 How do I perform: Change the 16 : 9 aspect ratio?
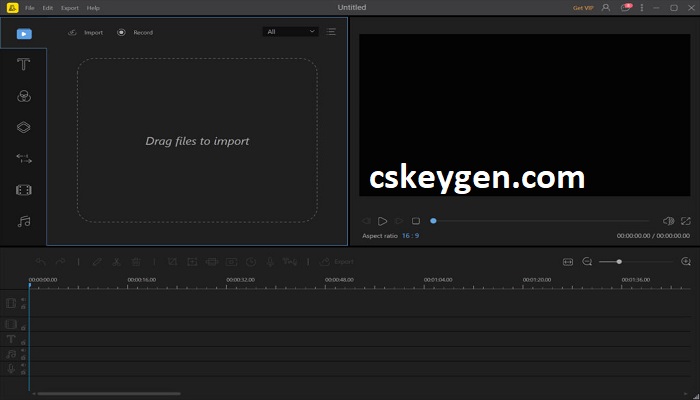410,236
